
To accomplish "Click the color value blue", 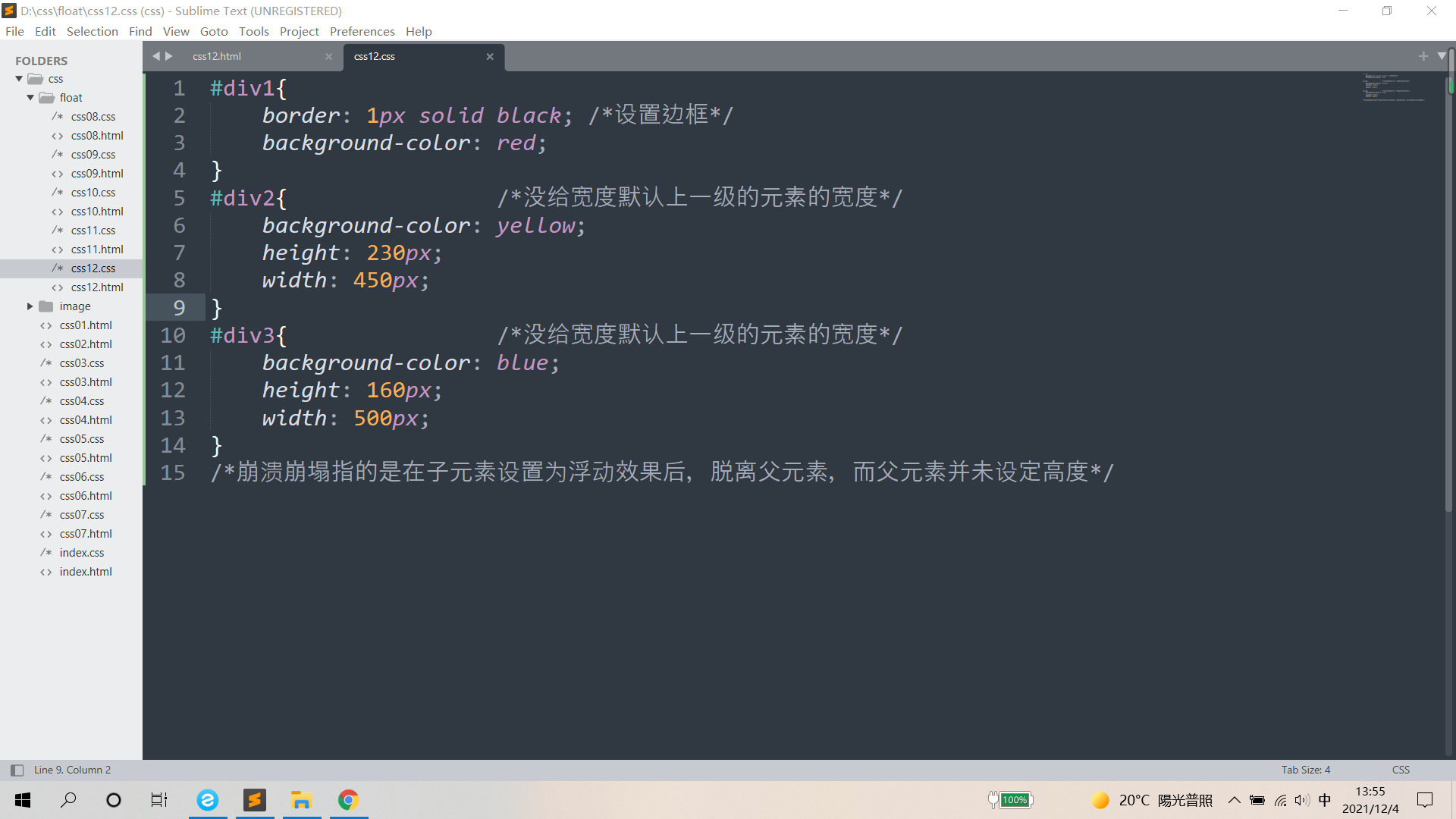I will [522, 362].
